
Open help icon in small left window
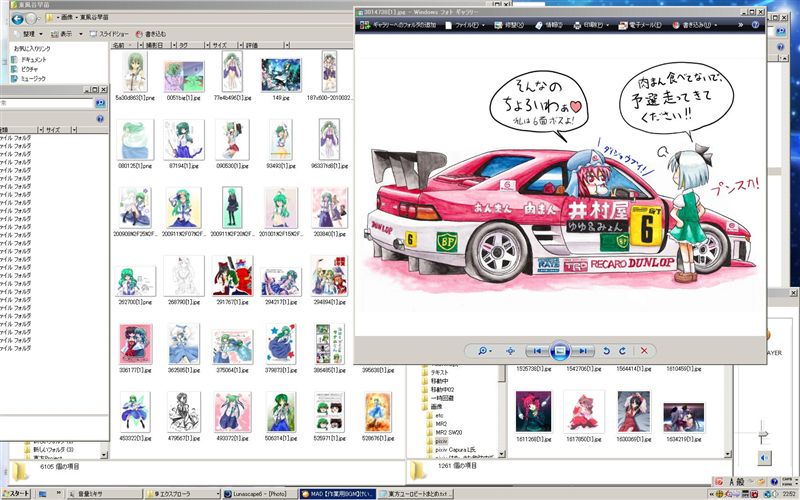[100, 118]
